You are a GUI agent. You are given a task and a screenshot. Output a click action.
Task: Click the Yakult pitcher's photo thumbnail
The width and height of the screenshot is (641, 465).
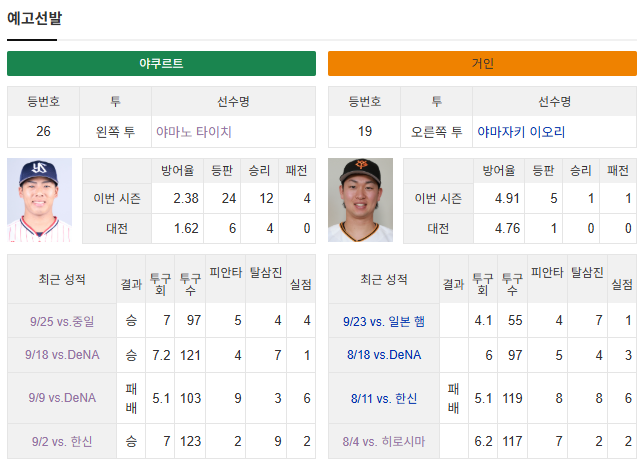click(x=40, y=200)
